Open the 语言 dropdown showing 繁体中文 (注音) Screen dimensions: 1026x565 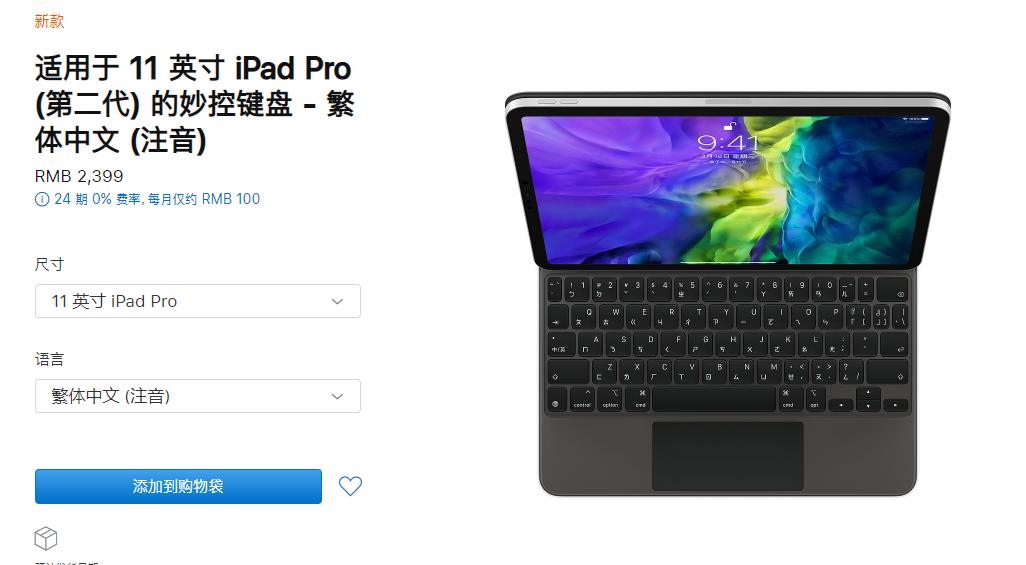coord(198,396)
